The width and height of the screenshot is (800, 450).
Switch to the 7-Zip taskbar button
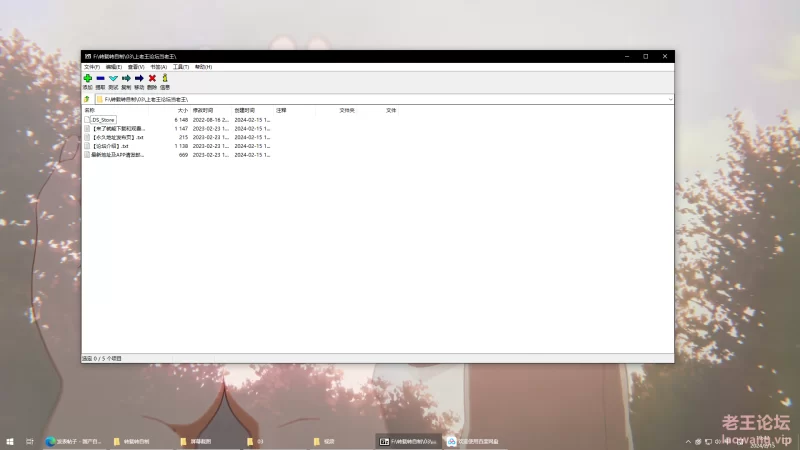click(409, 441)
